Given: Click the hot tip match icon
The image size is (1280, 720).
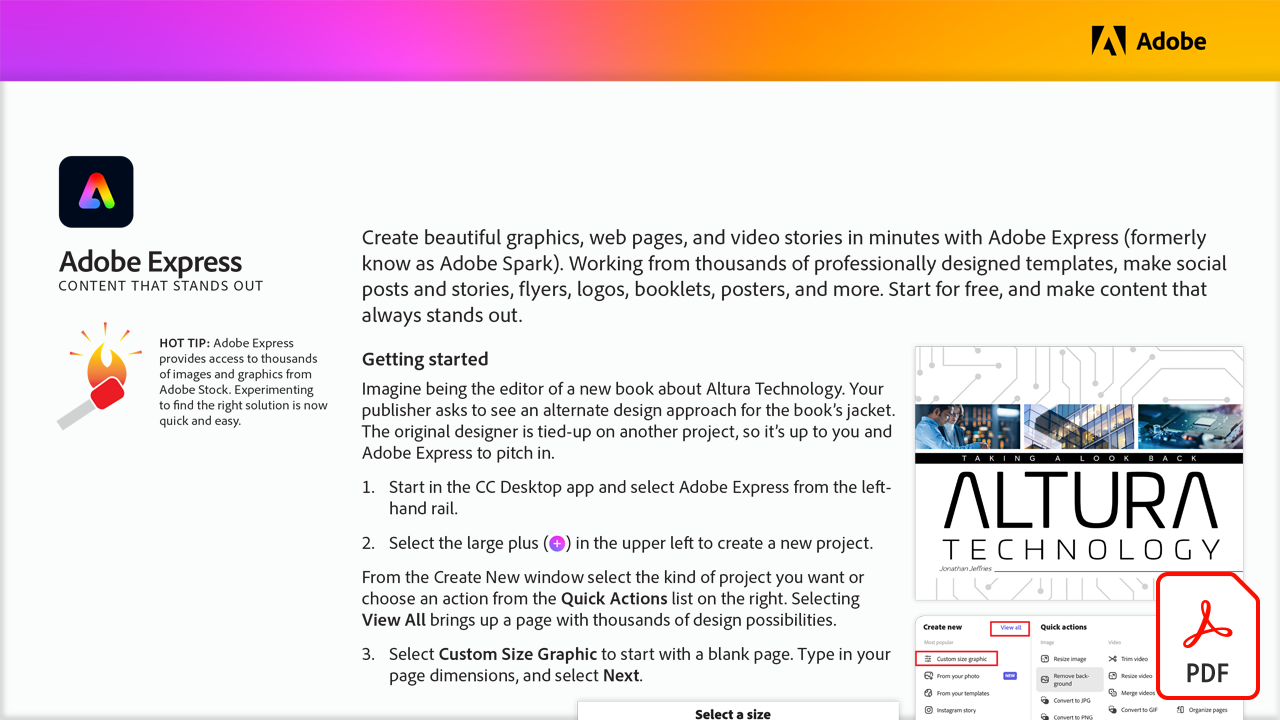Looking at the screenshot, I should tap(100, 375).
